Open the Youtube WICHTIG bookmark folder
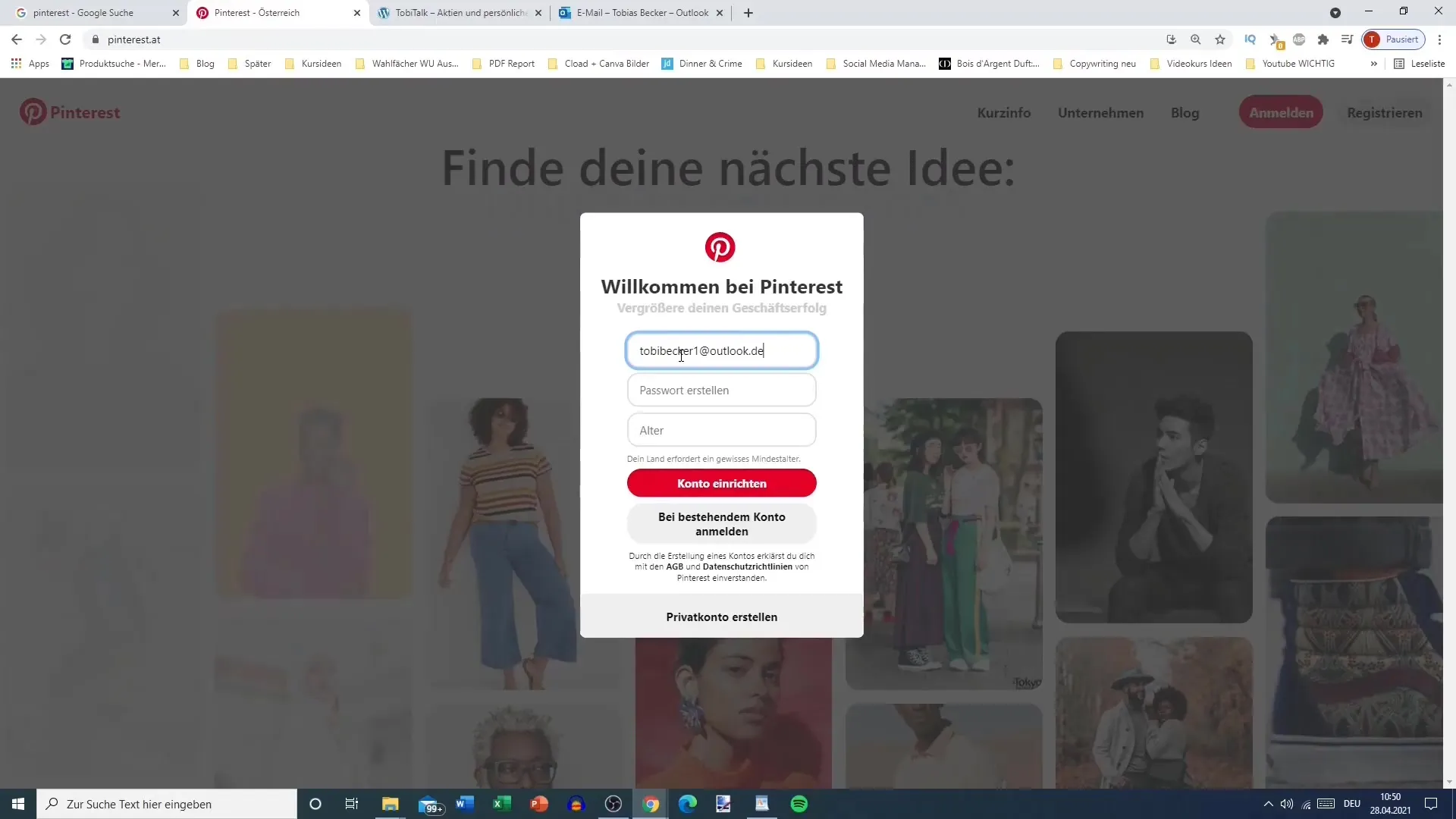Viewport: 1456px width, 819px height. tap(1290, 64)
